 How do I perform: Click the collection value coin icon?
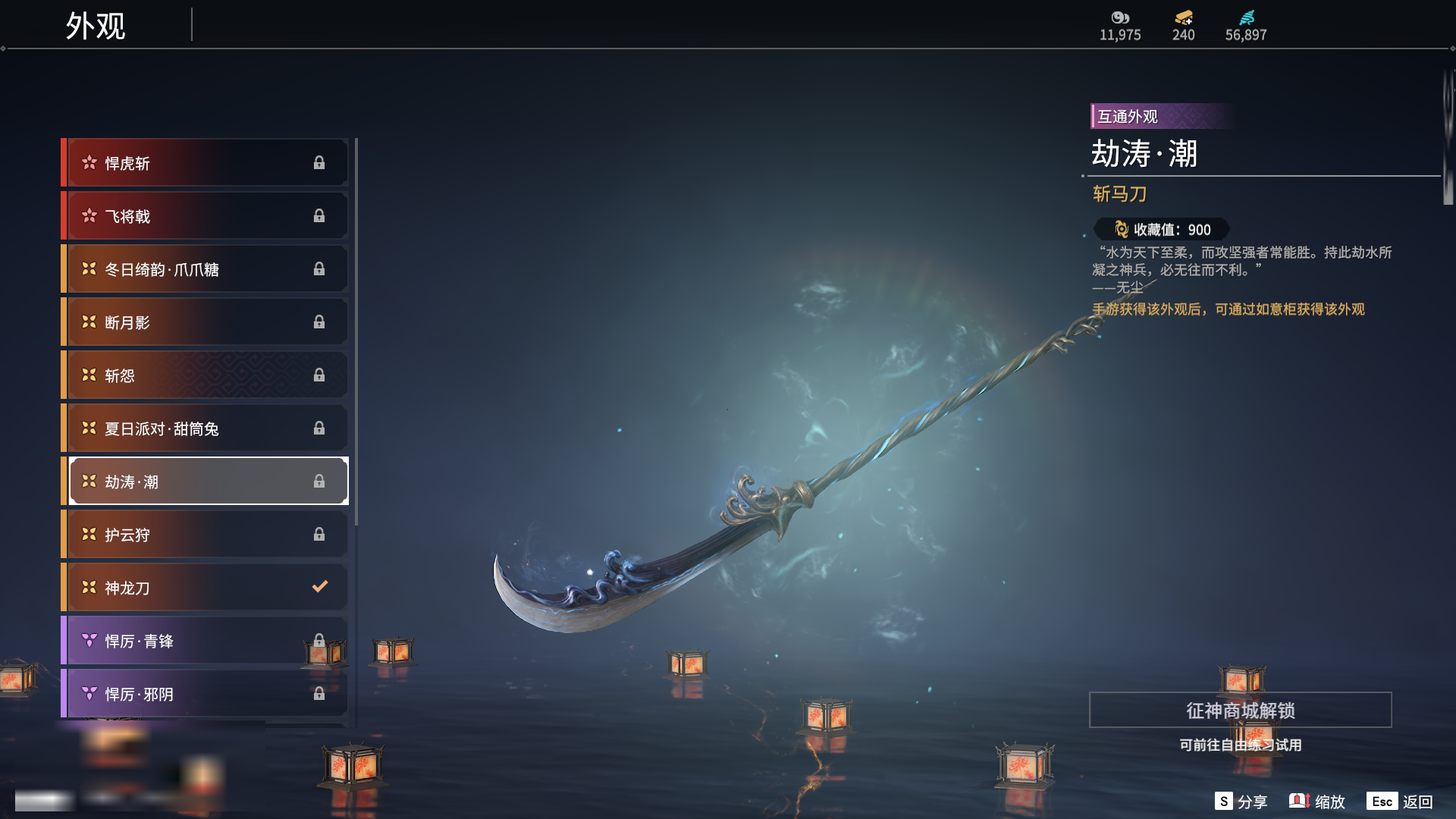tap(1121, 229)
